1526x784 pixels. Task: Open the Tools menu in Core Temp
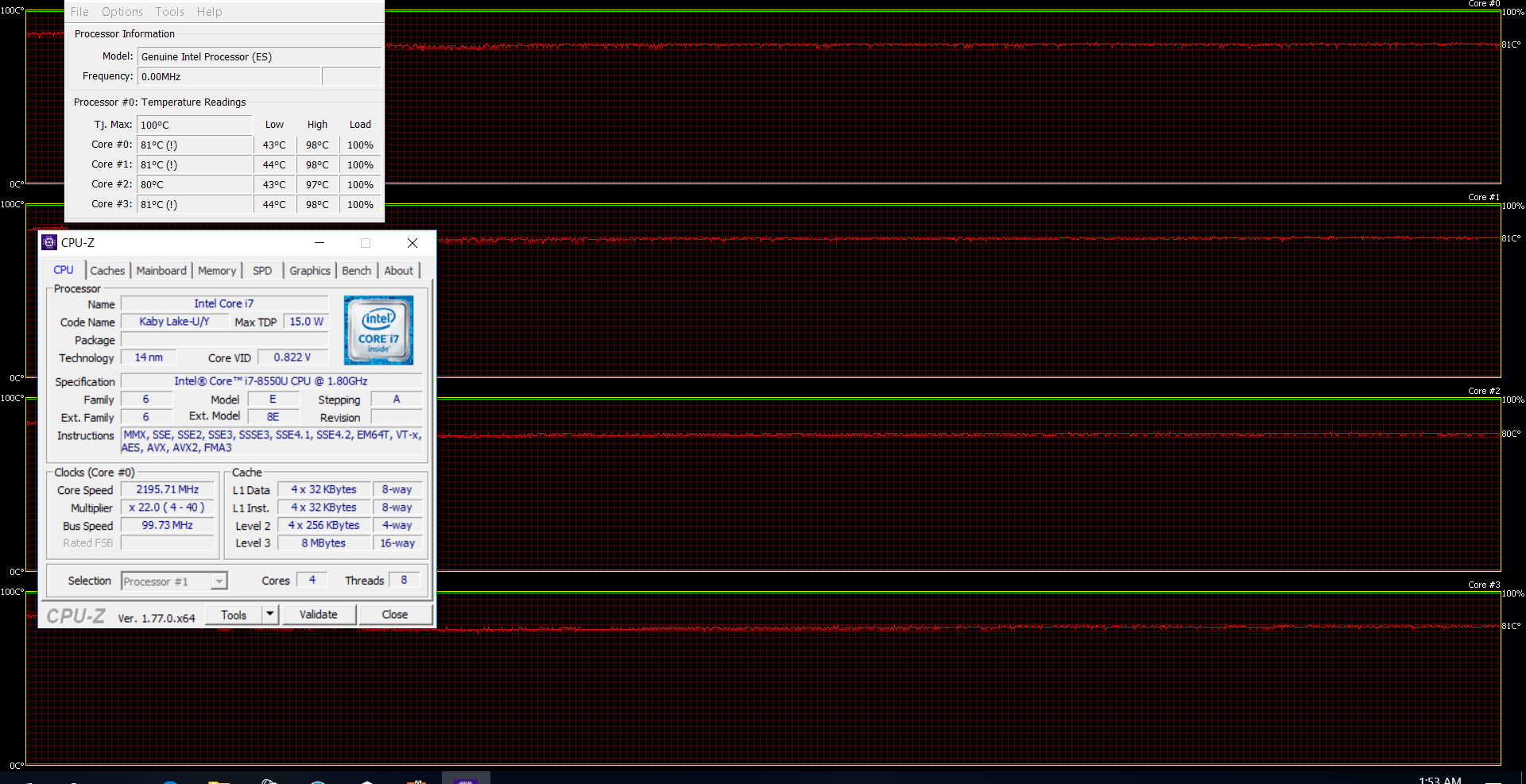[169, 12]
